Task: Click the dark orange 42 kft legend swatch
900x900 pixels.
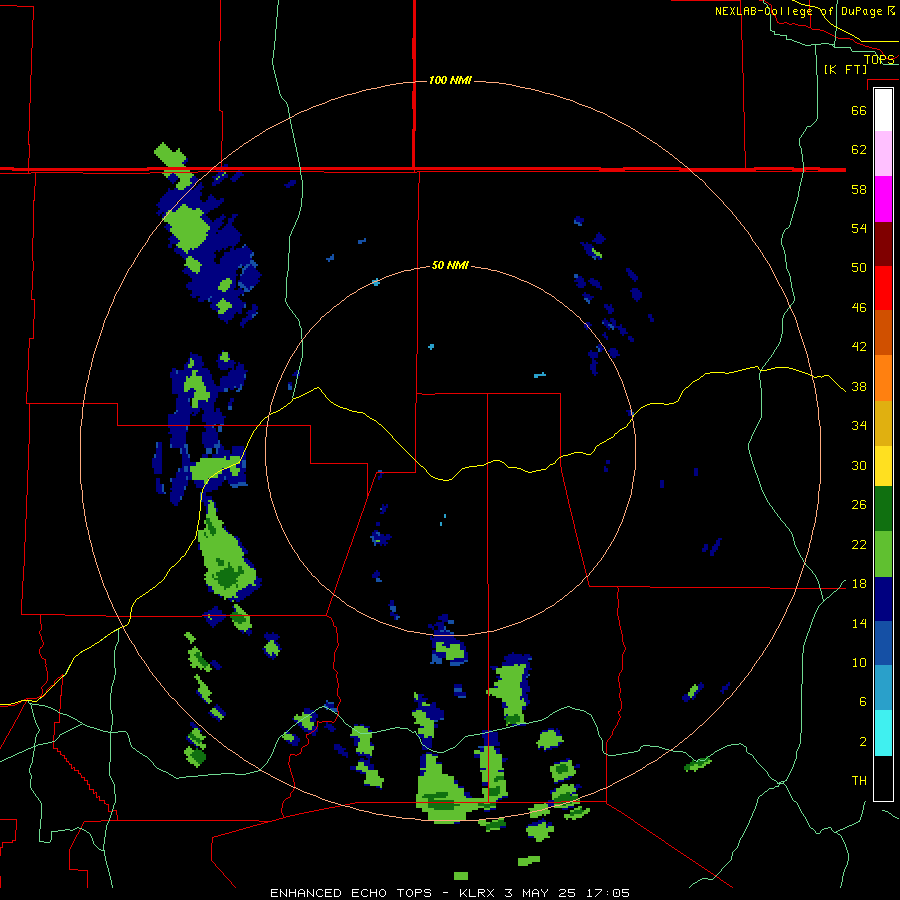Action: 883,332
